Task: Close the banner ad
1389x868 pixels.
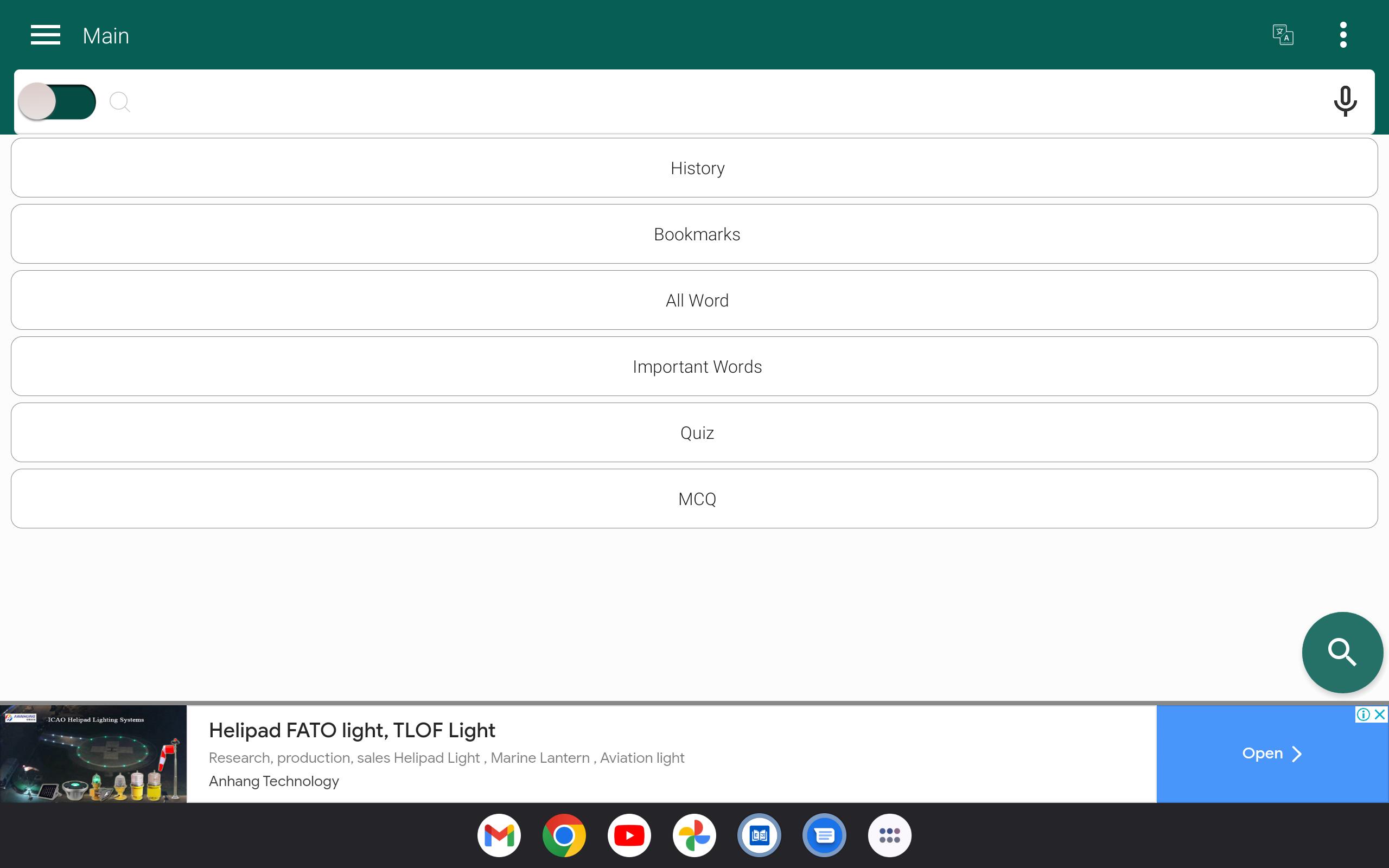Action: coord(1380,714)
